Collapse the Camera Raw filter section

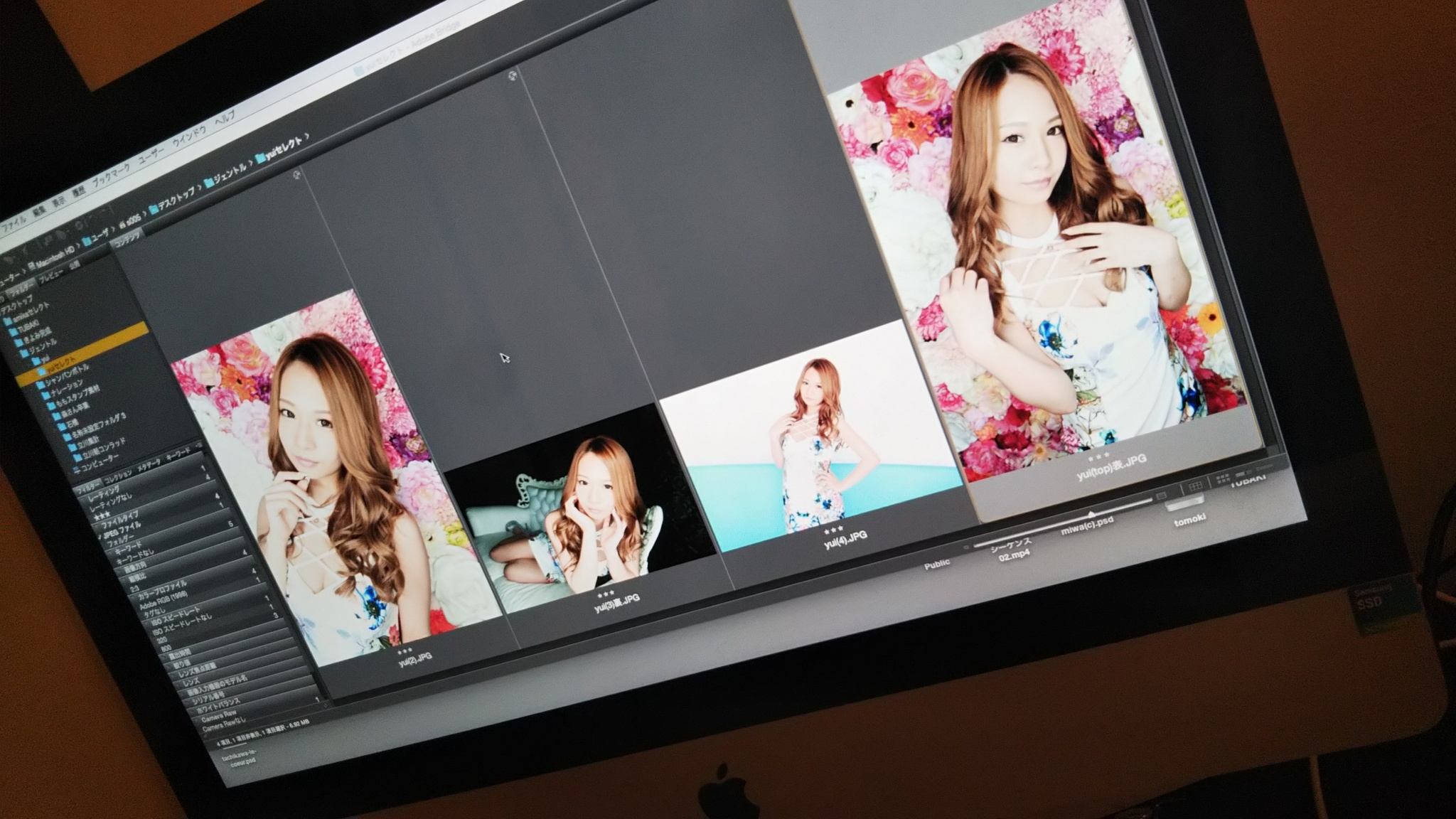pyautogui.click(x=218, y=714)
